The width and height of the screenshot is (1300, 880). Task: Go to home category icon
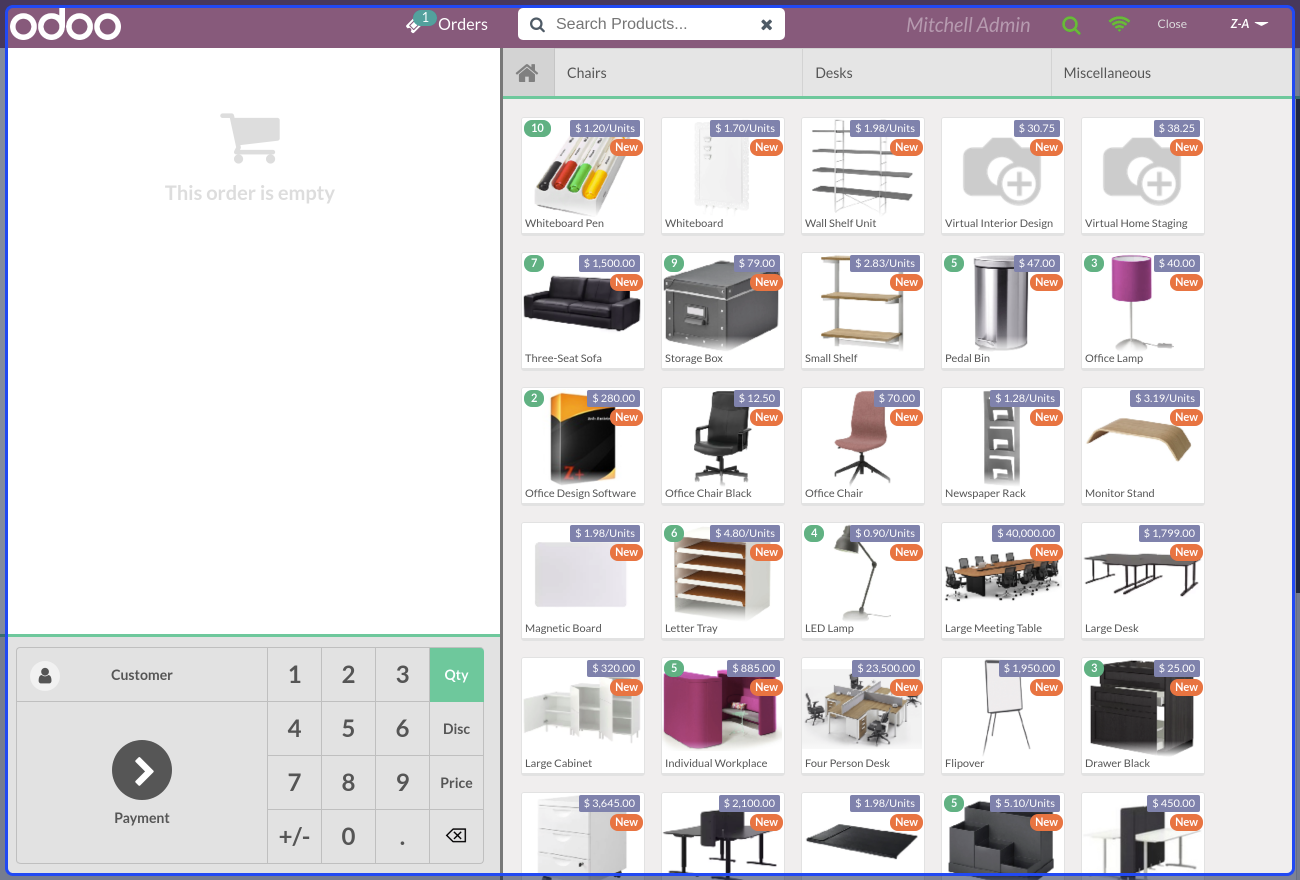point(528,73)
